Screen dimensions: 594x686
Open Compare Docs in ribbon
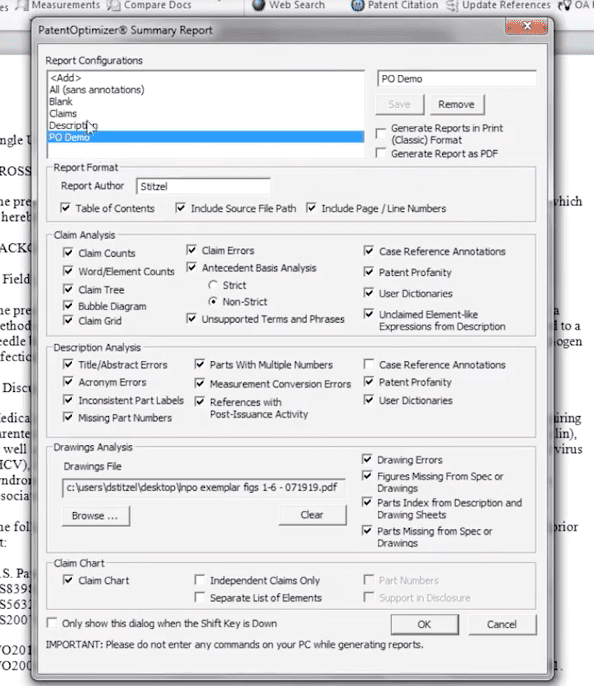(149, 5)
